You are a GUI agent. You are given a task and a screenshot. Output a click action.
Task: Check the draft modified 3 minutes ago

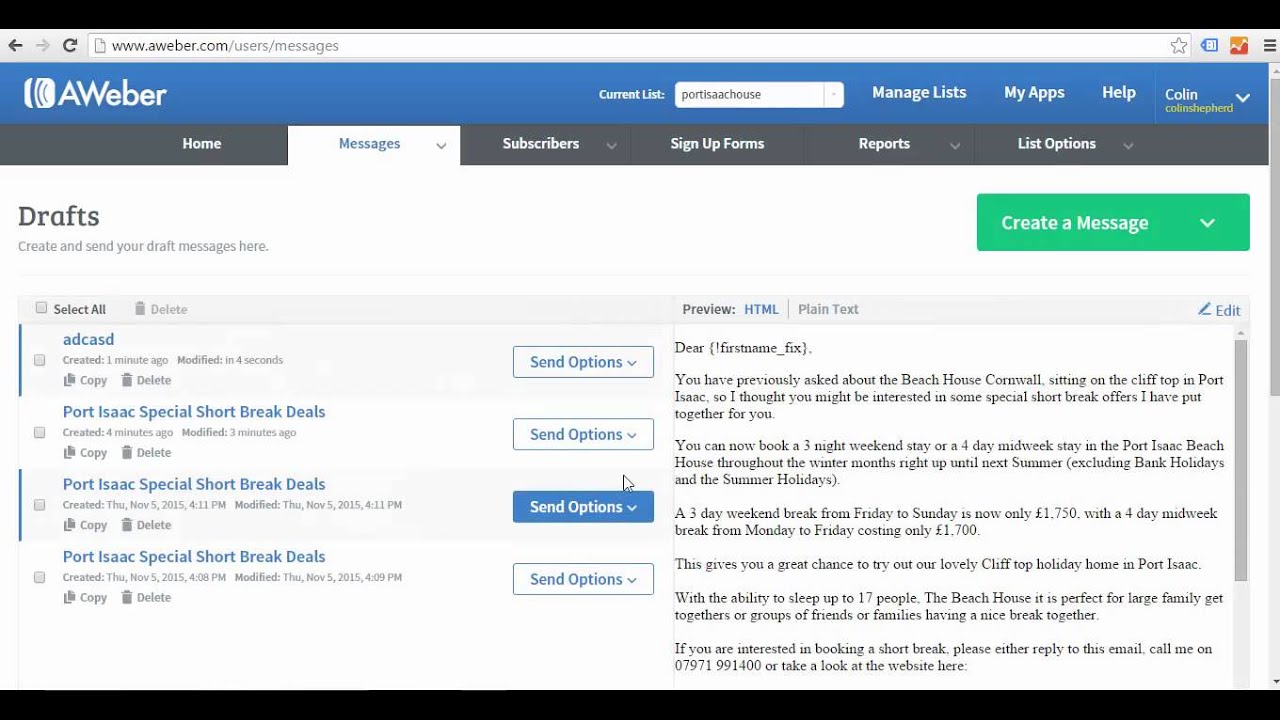tap(39, 432)
